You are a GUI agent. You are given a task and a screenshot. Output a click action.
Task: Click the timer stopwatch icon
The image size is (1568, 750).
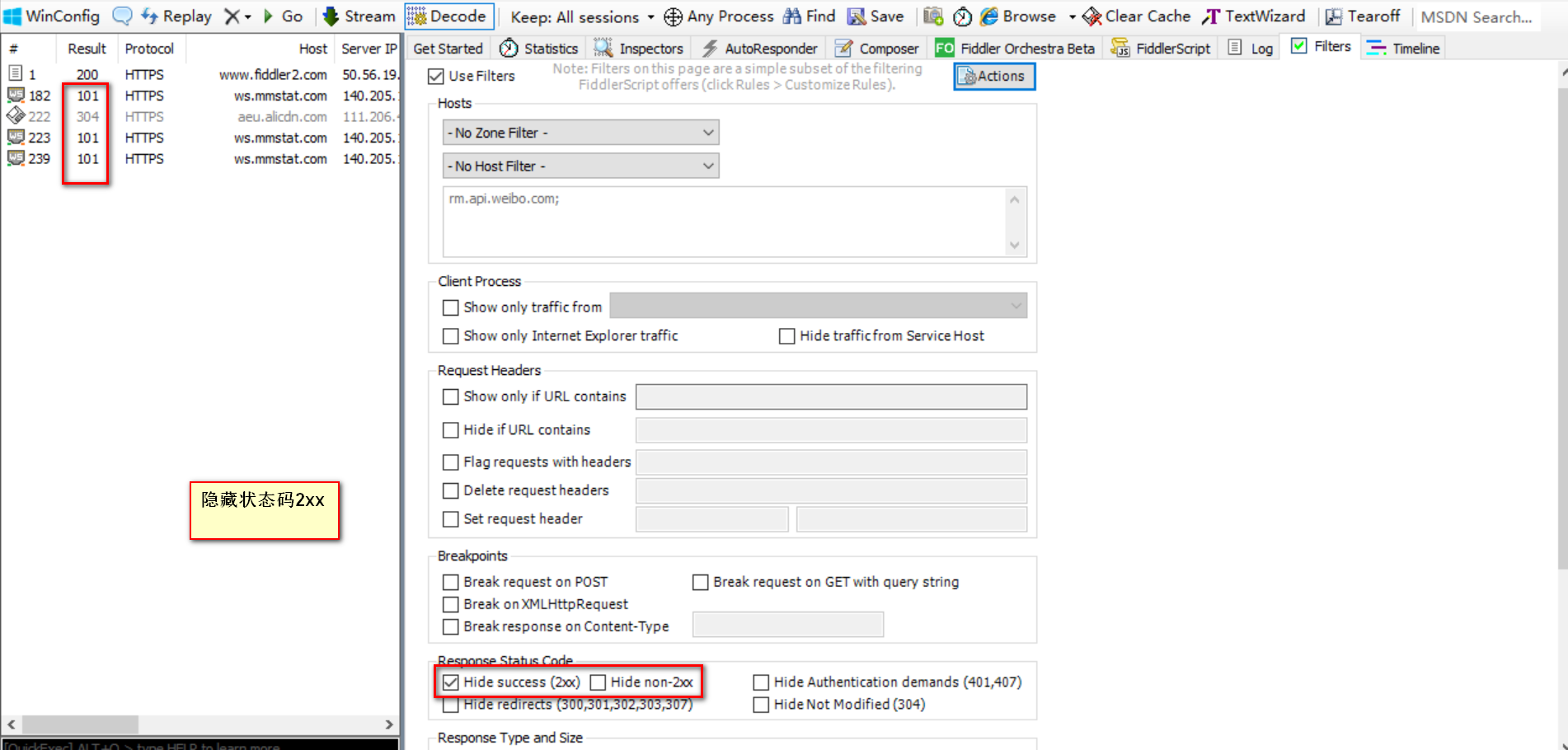(962, 16)
